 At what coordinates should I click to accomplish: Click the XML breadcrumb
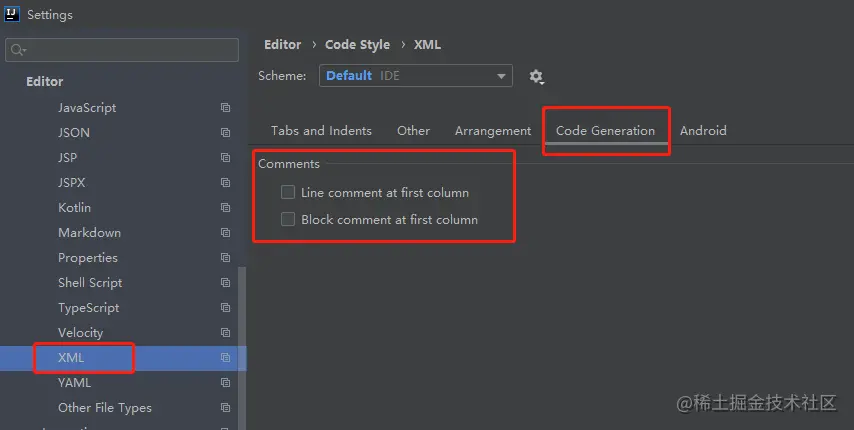(x=427, y=45)
